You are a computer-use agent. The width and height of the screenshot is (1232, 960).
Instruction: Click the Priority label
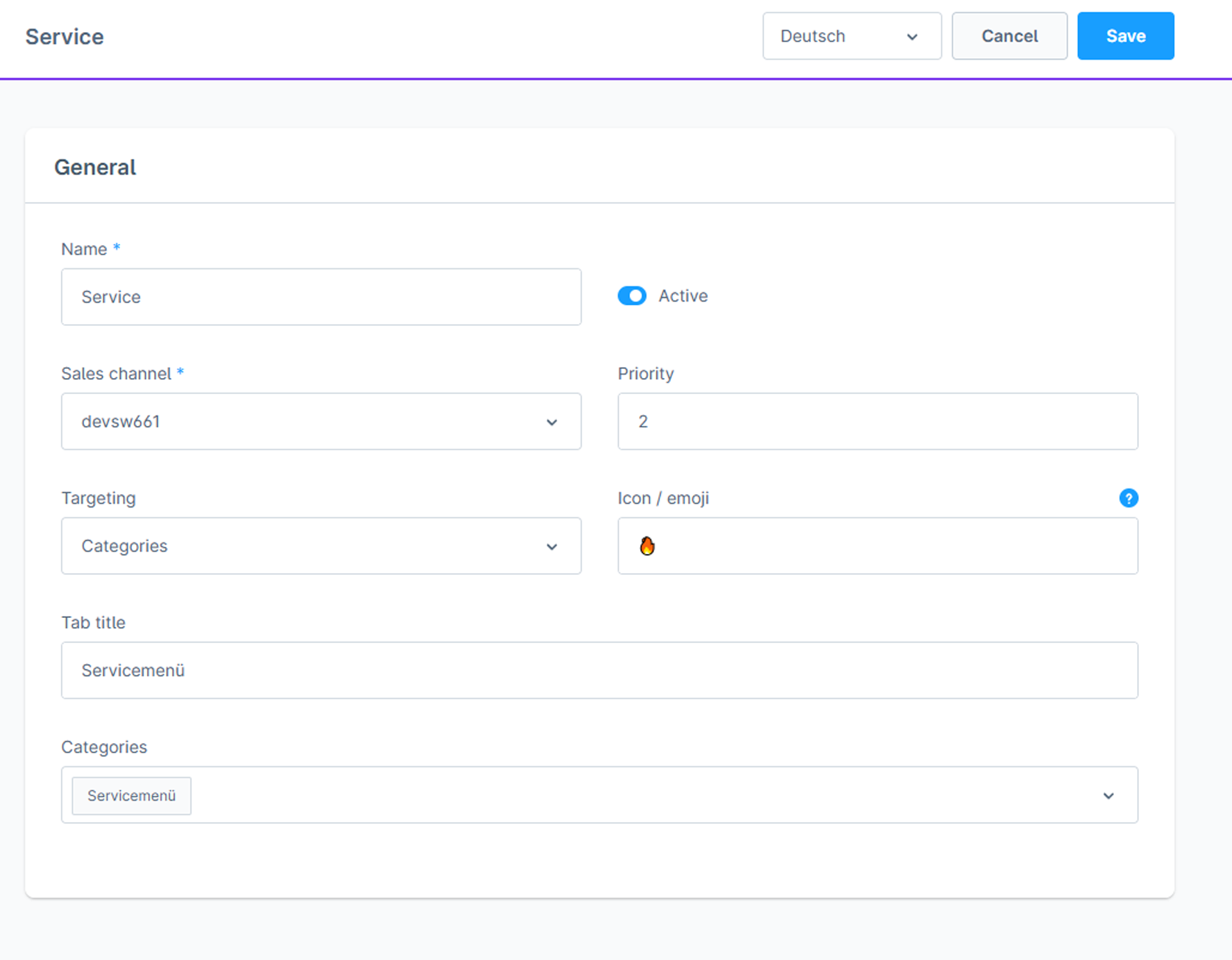pyautogui.click(x=646, y=373)
